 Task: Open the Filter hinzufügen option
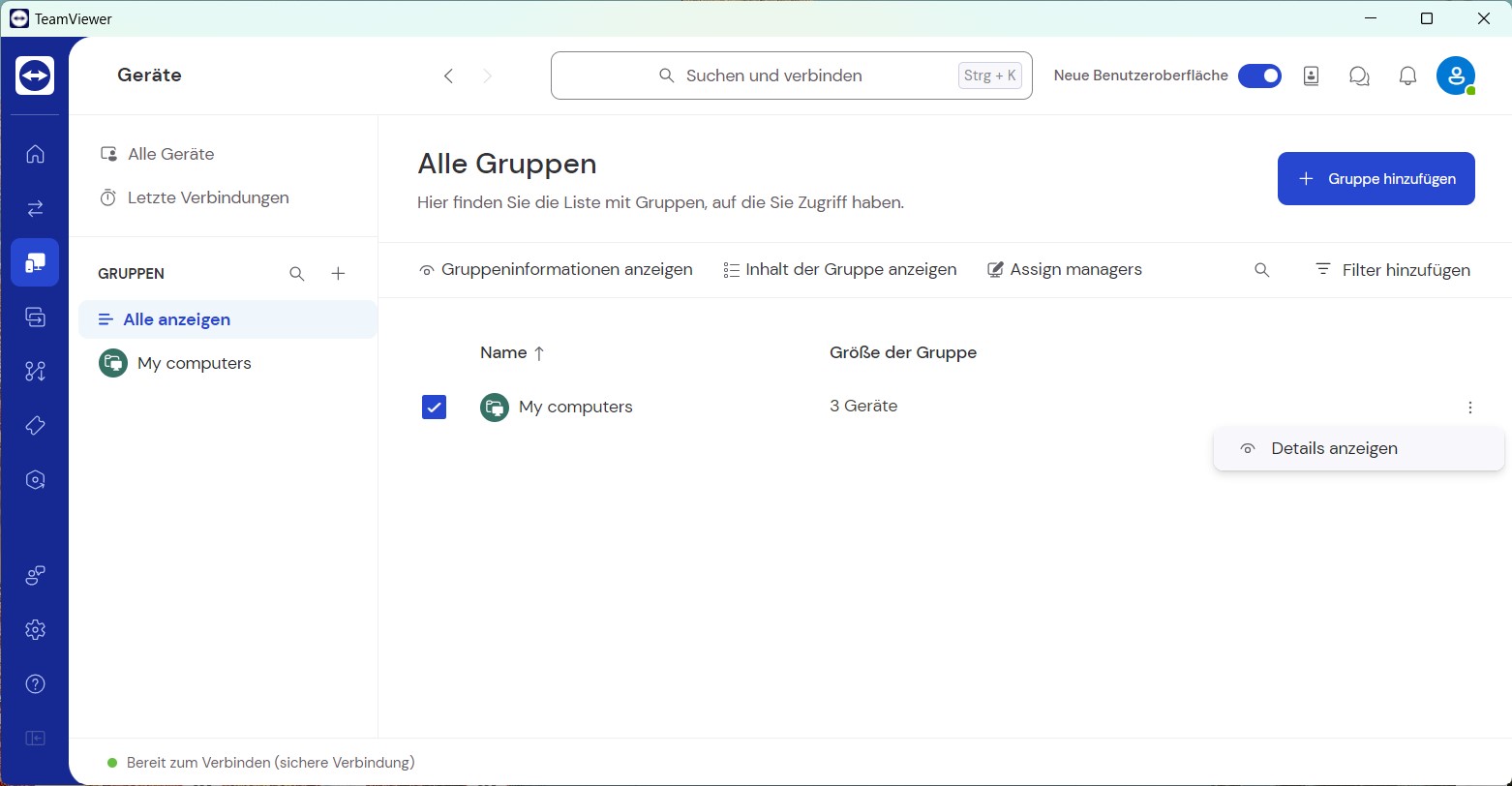tap(1392, 270)
